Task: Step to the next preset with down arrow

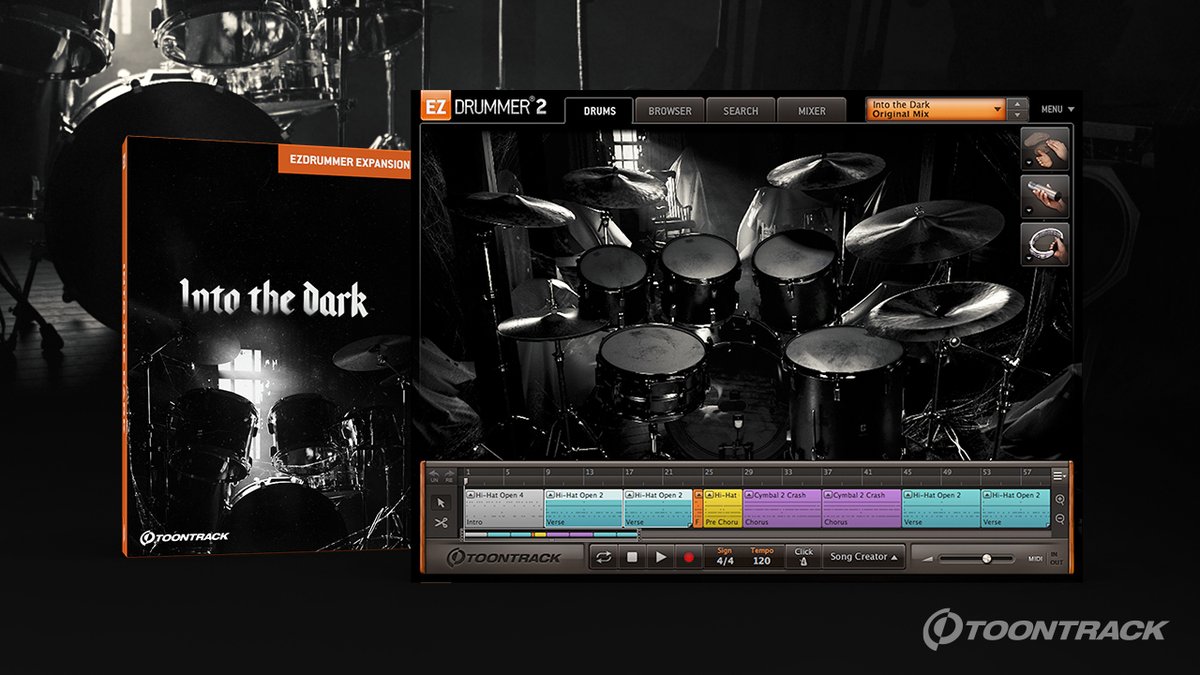Action: click(1017, 116)
